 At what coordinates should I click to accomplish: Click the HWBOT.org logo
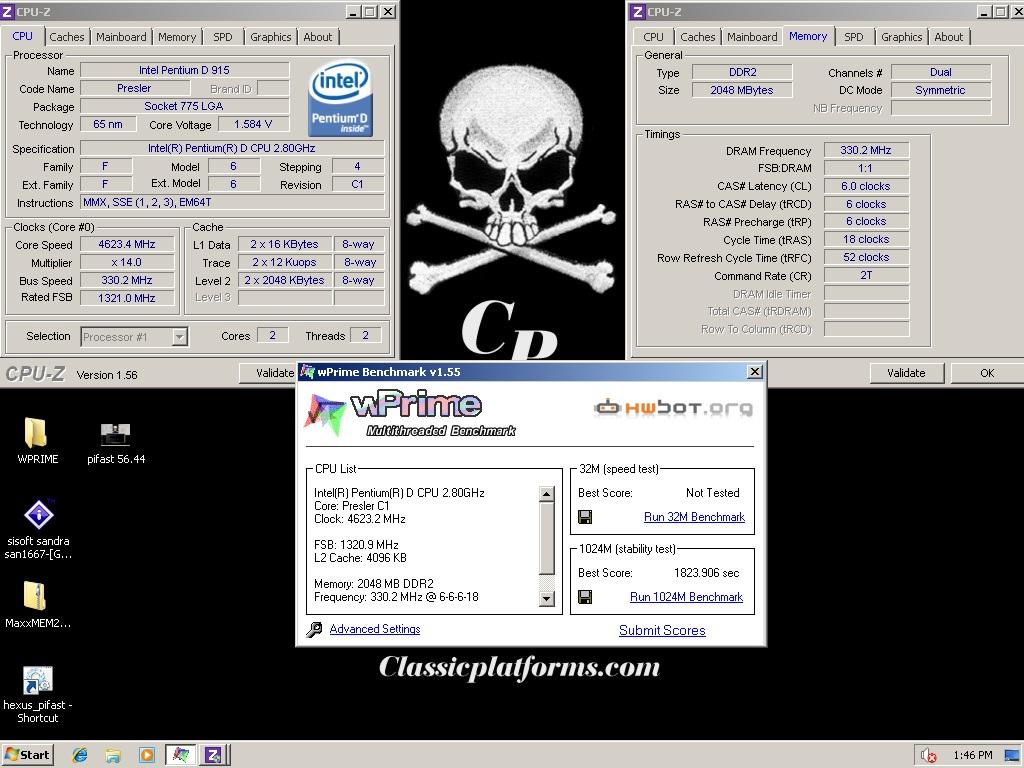673,408
